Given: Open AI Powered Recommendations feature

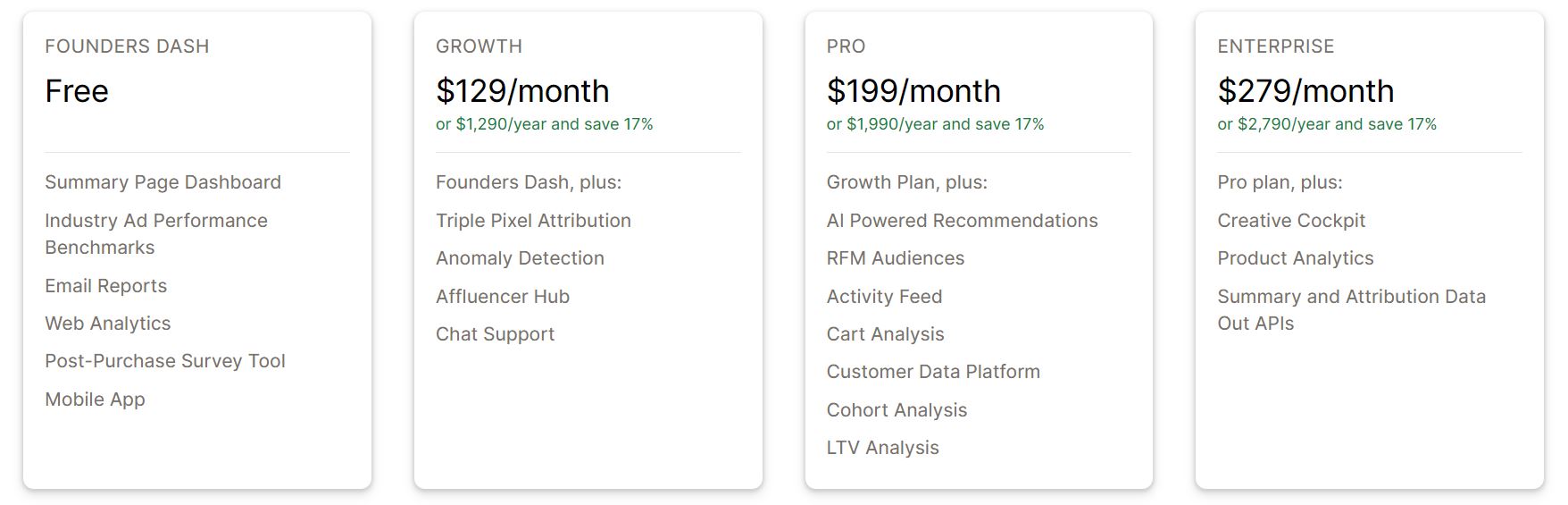Looking at the screenshot, I should 962,221.
